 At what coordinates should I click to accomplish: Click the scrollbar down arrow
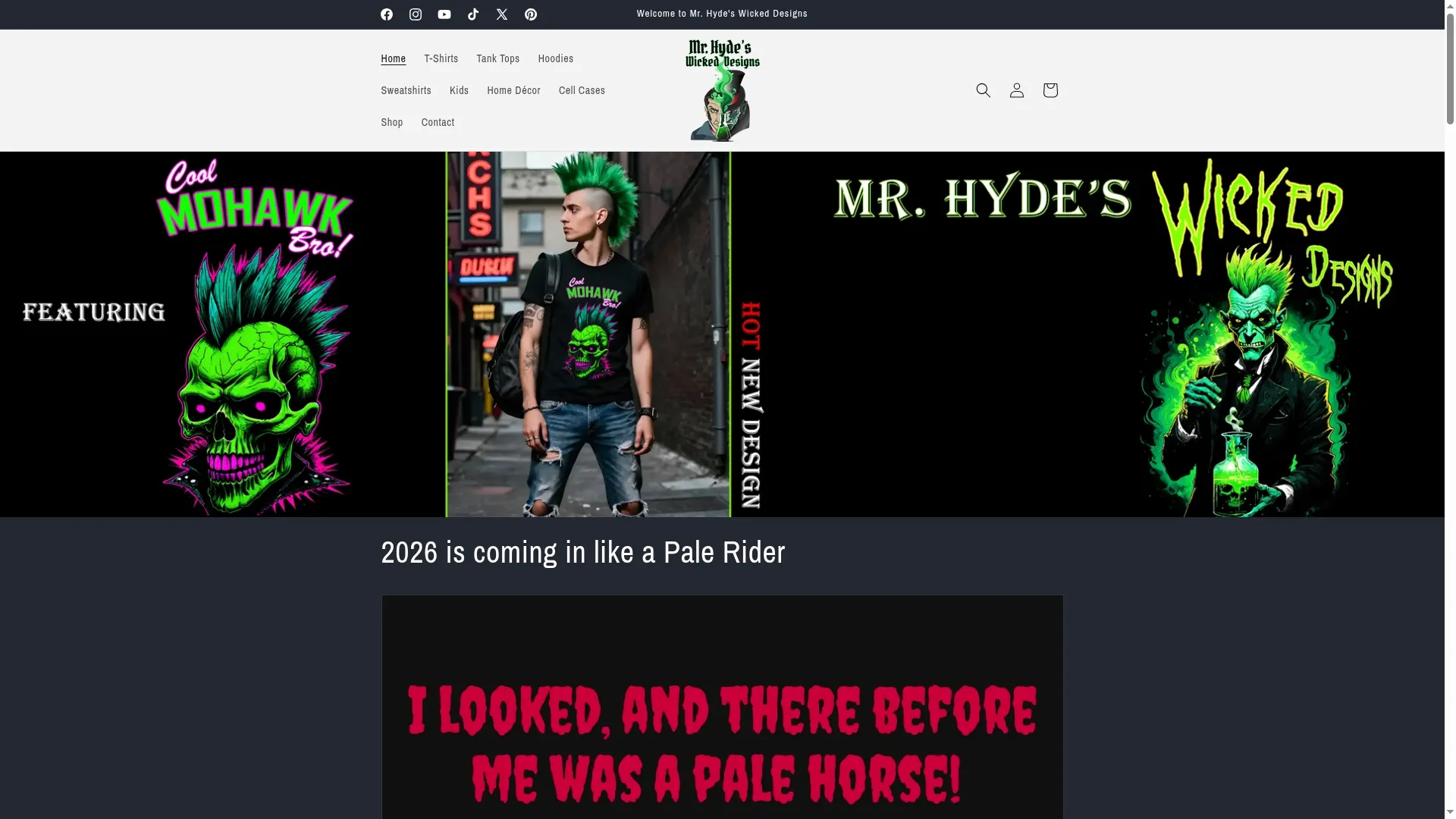(x=1450, y=814)
